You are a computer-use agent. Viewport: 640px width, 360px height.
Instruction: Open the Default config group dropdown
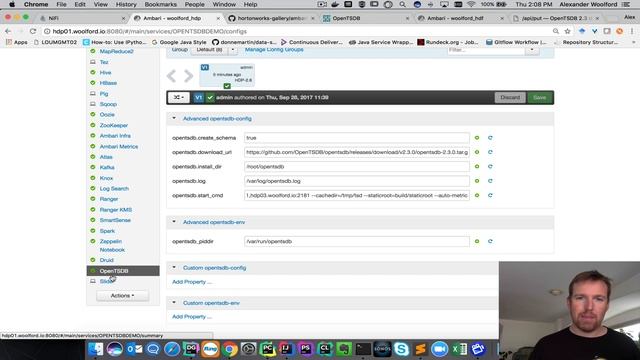(233, 50)
